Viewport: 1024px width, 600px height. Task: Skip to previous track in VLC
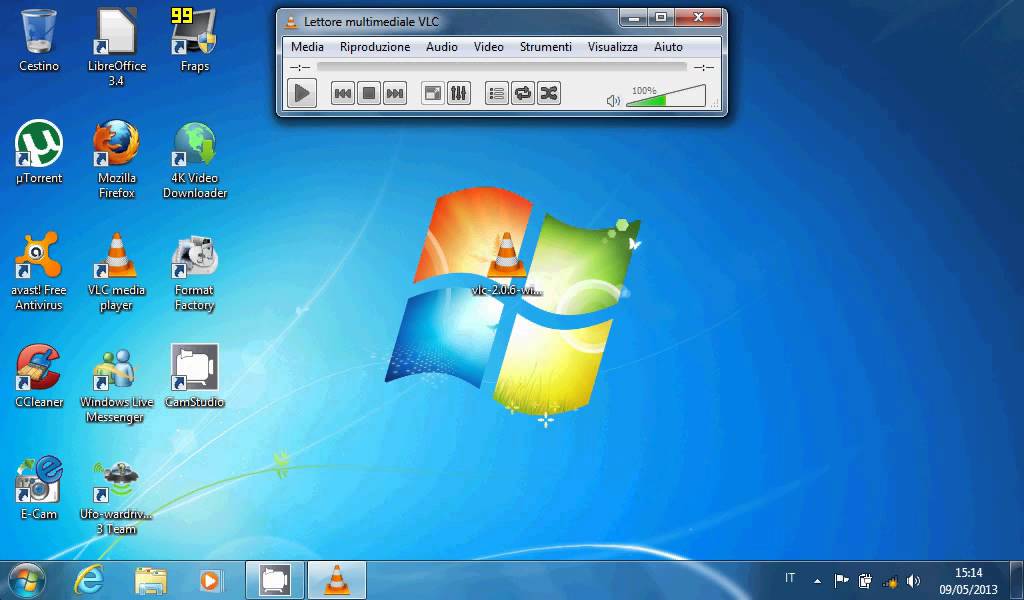pyautogui.click(x=342, y=93)
